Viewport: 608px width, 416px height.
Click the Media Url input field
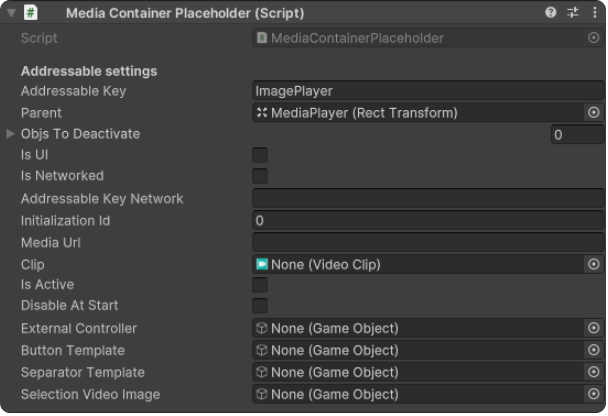point(427,243)
